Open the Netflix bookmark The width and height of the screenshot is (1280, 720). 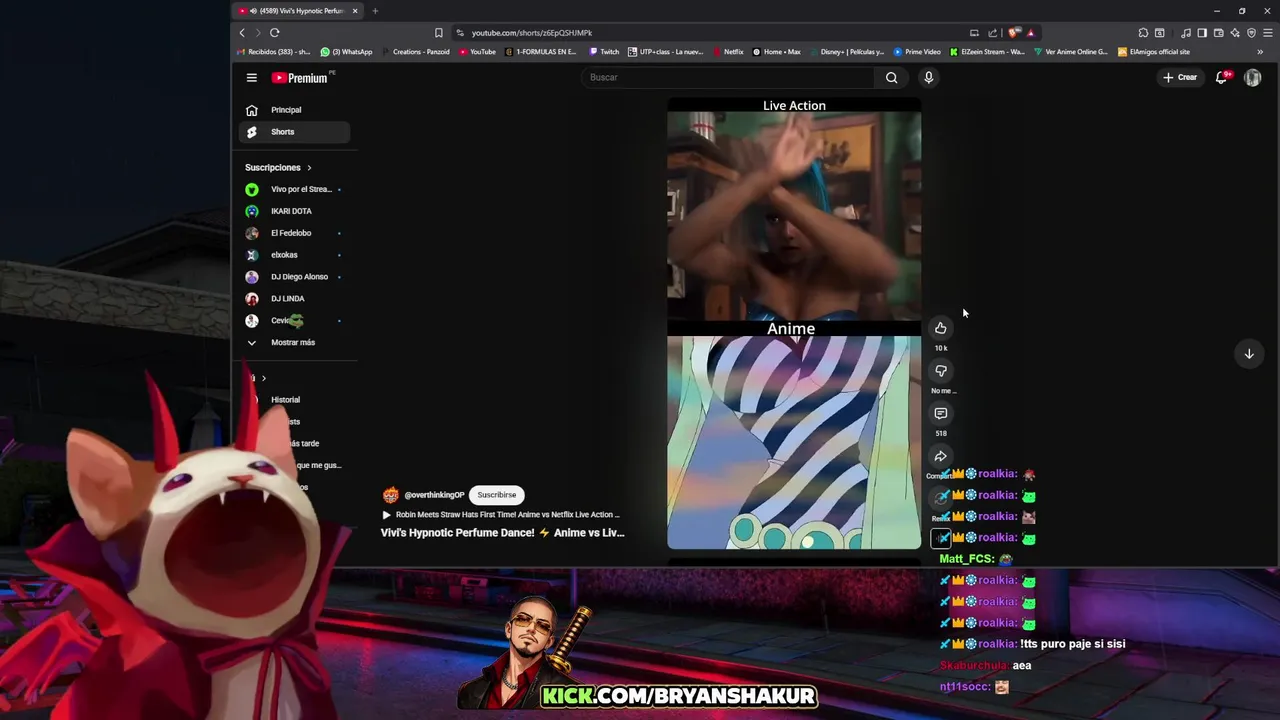tap(729, 52)
